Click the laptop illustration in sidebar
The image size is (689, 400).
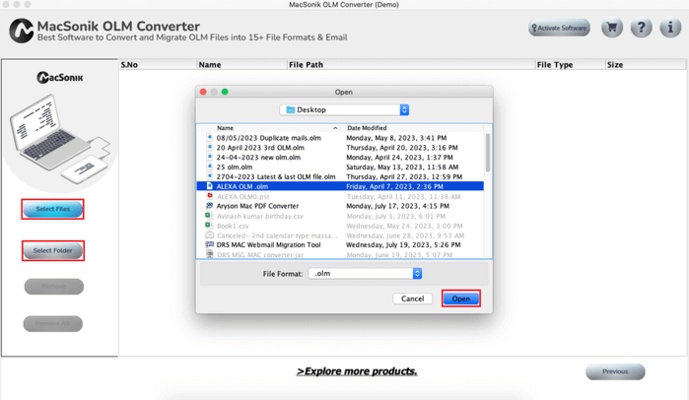click(59, 139)
